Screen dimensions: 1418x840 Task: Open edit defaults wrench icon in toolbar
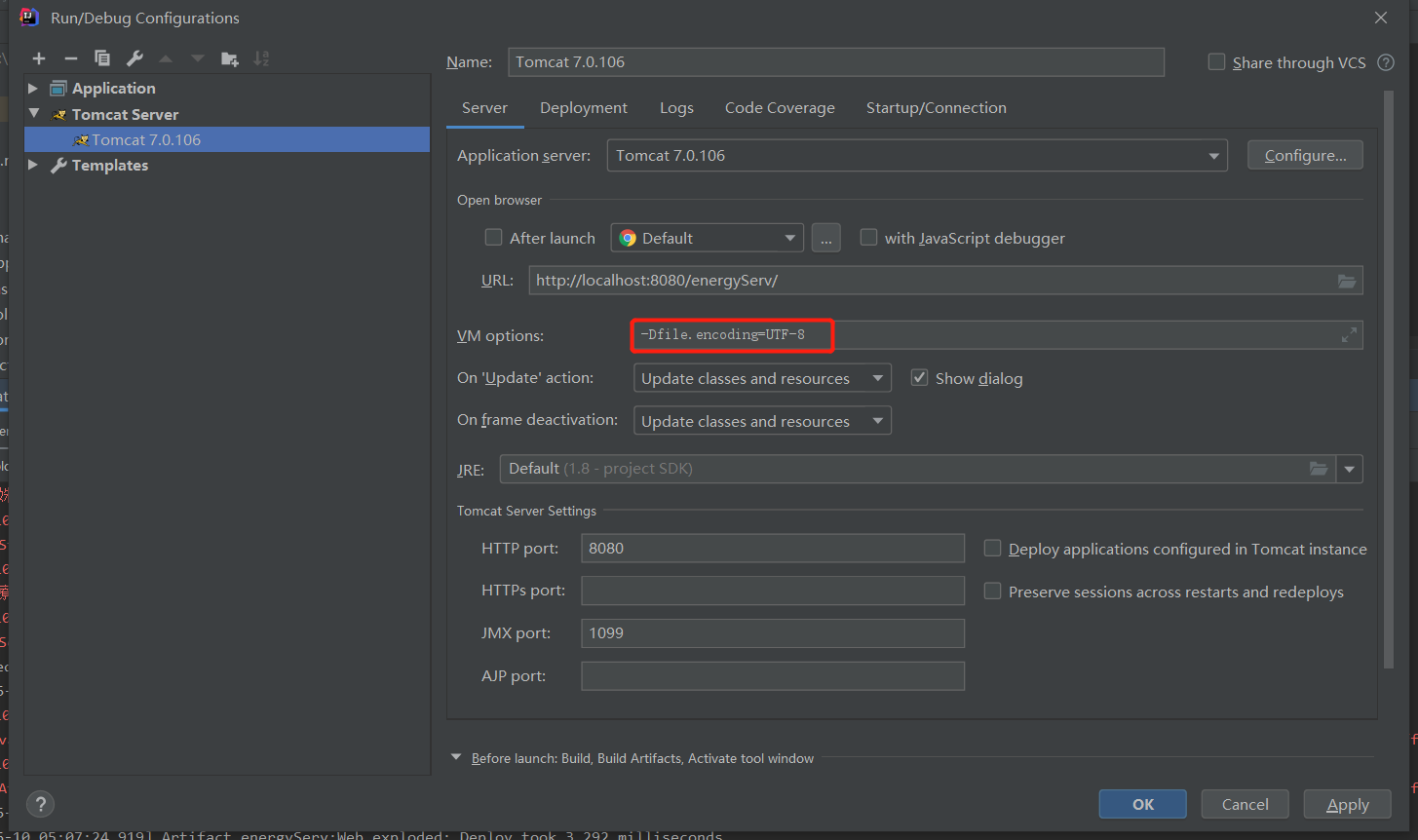pos(134,59)
